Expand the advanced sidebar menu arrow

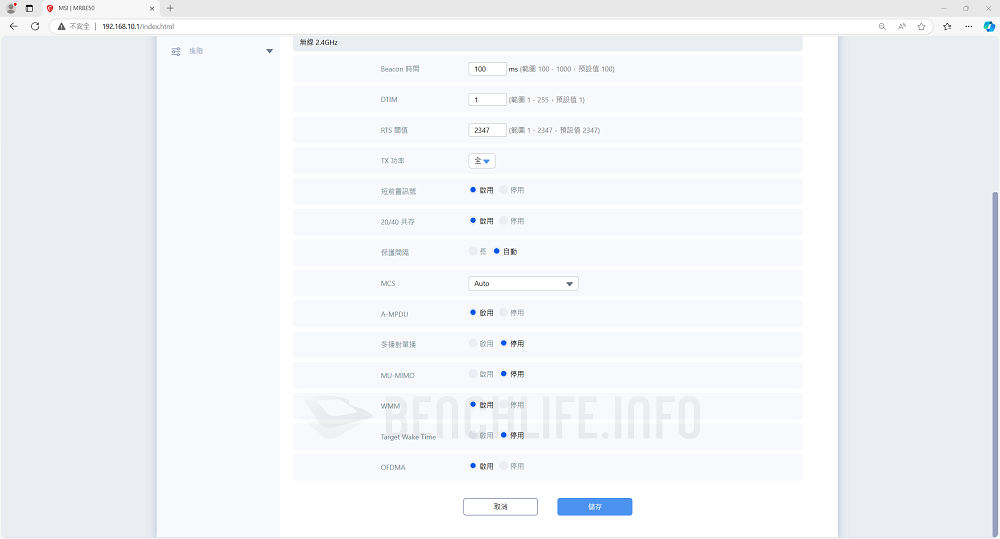pyautogui.click(x=270, y=51)
